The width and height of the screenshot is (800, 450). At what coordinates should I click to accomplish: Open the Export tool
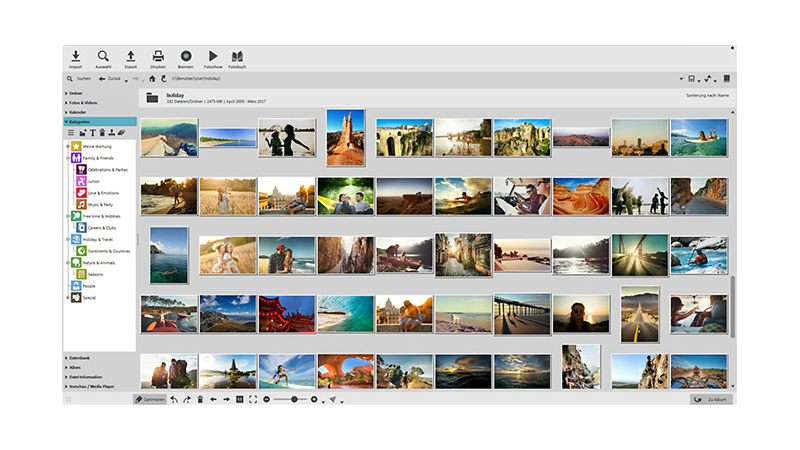(x=130, y=57)
